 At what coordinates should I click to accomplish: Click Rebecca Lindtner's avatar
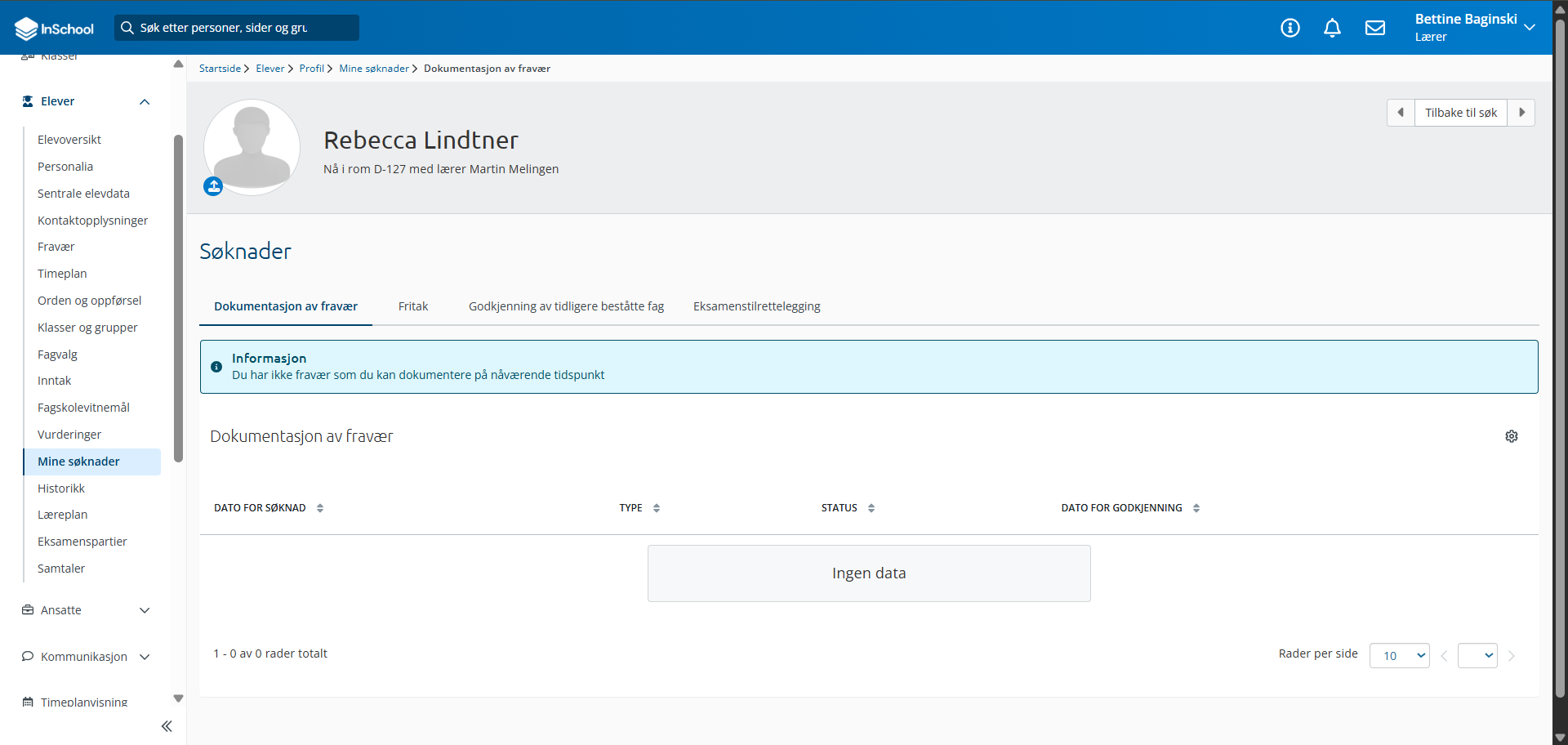click(252, 147)
